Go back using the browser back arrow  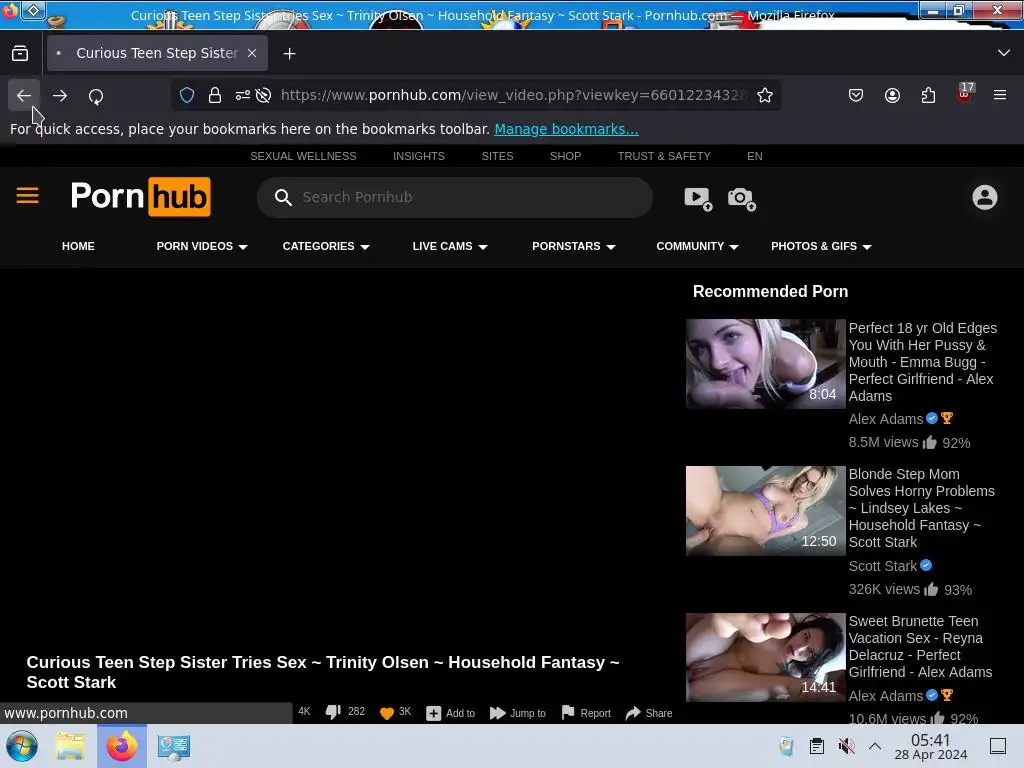pos(24,95)
